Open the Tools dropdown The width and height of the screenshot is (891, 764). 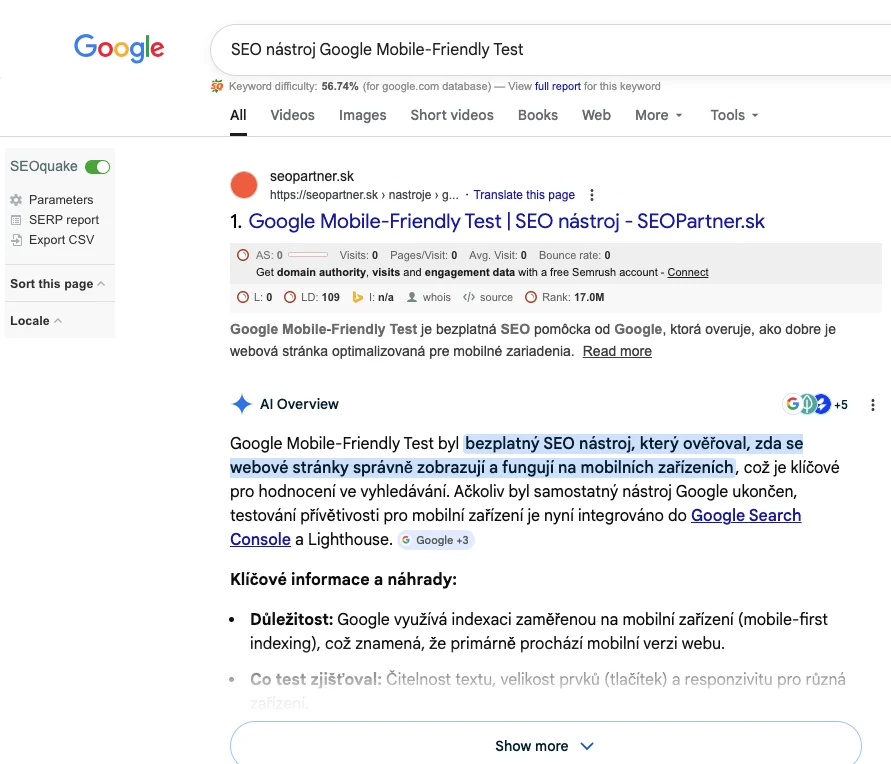pos(734,115)
